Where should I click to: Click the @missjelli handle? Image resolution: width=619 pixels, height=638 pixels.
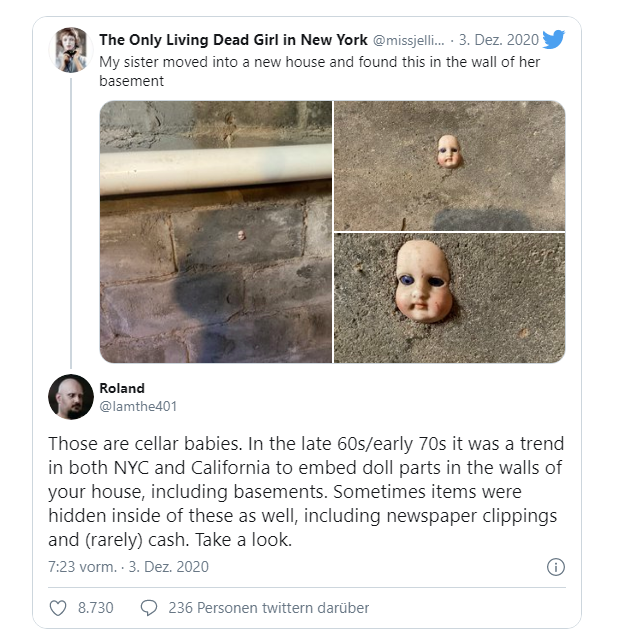[409, 40]
